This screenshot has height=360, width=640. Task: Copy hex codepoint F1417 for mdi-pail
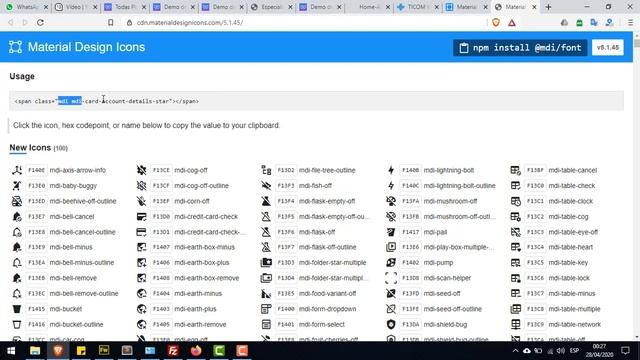tap(410, 232)
